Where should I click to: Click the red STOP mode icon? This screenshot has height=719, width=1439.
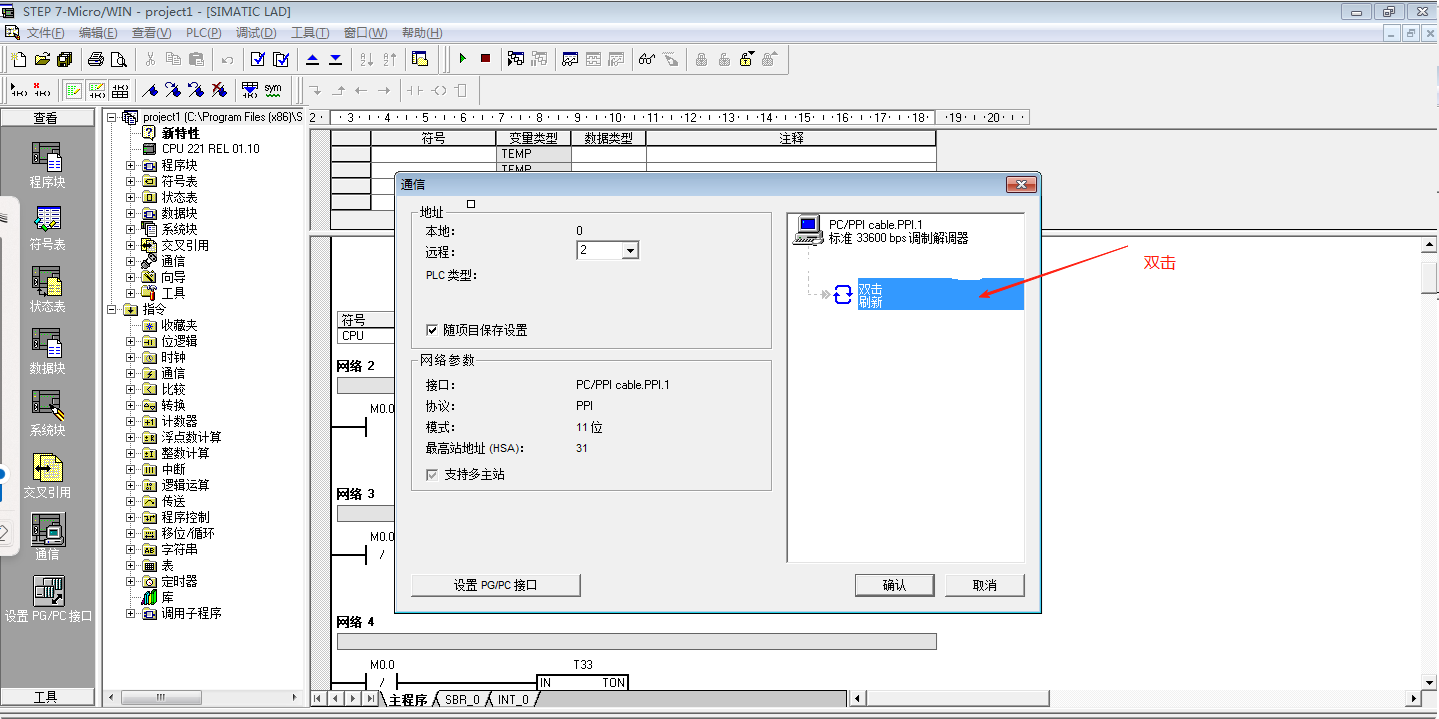485,59
